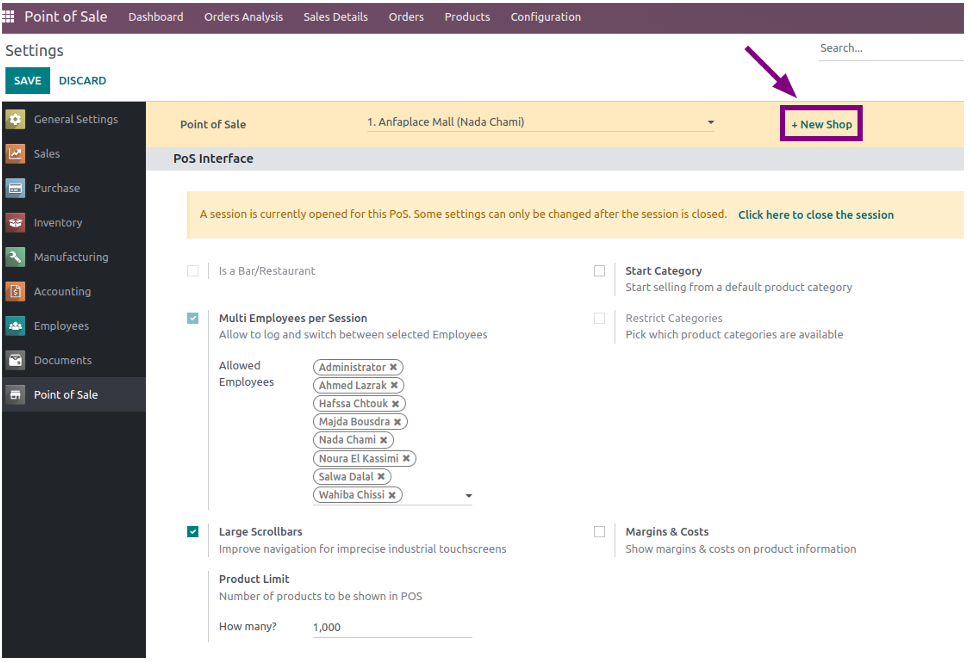Select the Accounting icon in sidebar
The image size is (970, 662).
click(x=15, y=291)
